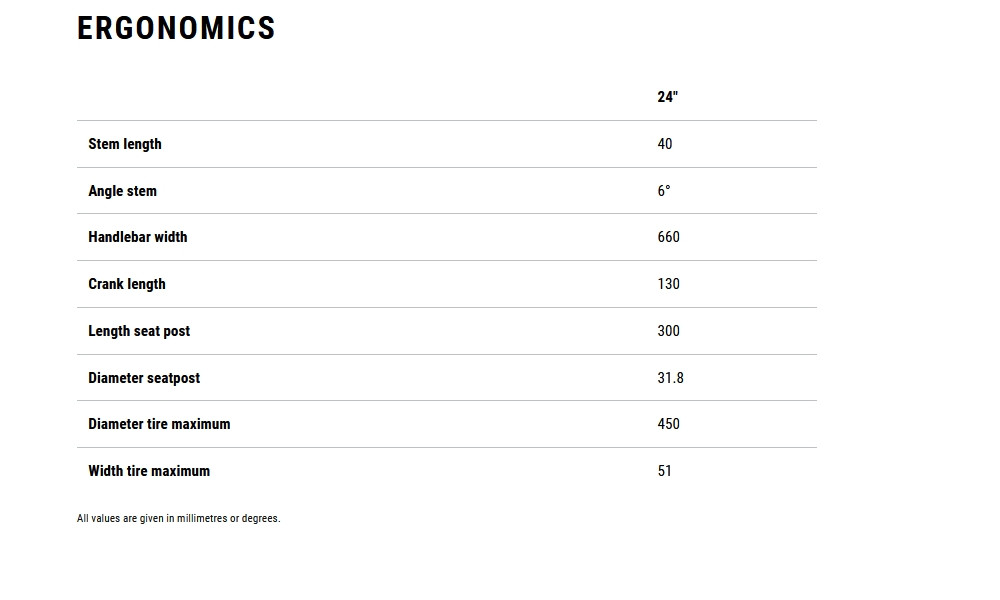This screenshot has width=1000, height=600.
Task: Click the Angle stem row label
Action: (122, 191)
